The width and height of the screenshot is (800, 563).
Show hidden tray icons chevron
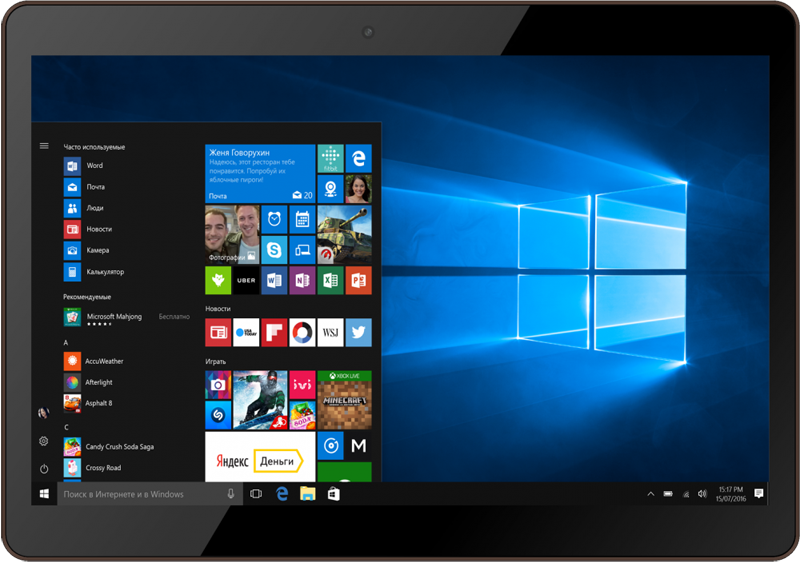click(651, 494)
